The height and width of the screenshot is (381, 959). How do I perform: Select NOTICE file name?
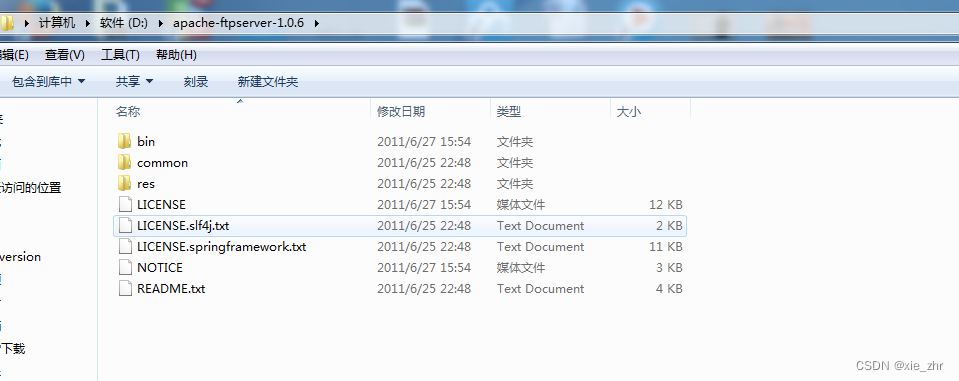(160, 267)
